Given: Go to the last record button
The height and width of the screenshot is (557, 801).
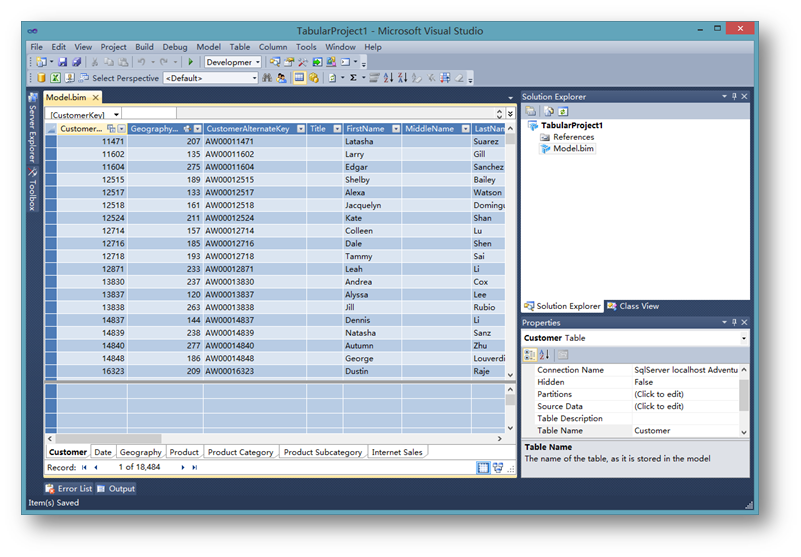Looking at the screenshot, I should 195,468.
